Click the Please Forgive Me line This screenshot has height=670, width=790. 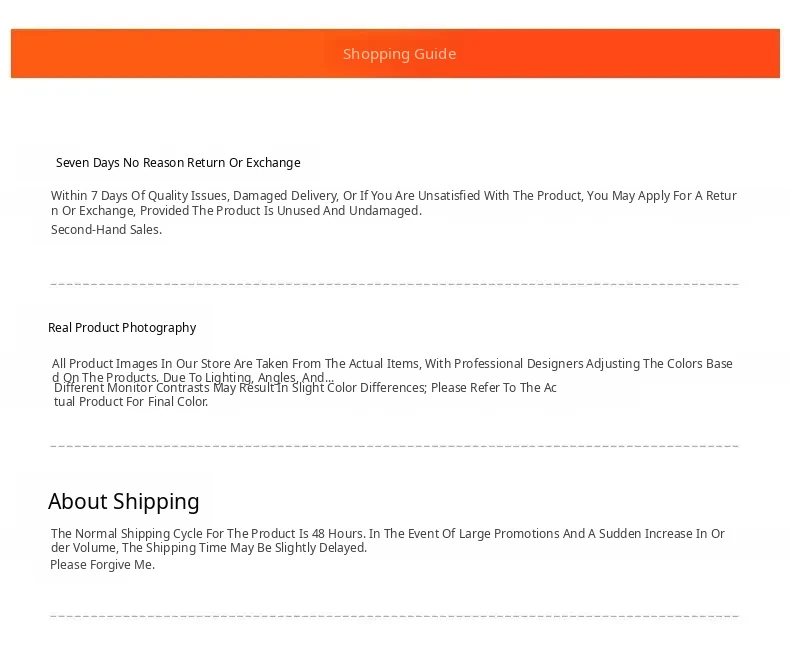click(102, 565)
